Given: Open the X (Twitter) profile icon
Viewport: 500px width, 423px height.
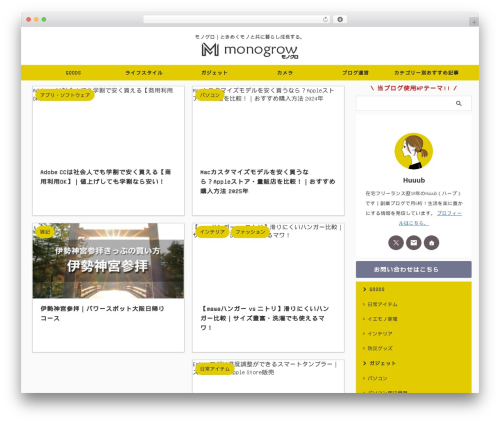Looking at the screenshot, I should tap(396, 243).
